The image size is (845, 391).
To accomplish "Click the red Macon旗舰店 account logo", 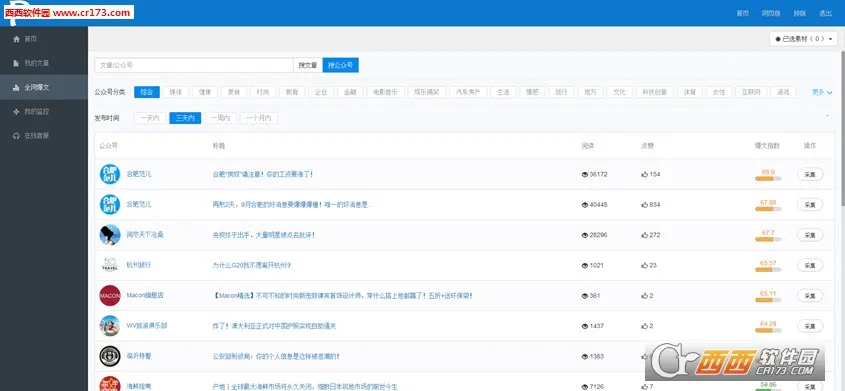I will pos(110,295).
